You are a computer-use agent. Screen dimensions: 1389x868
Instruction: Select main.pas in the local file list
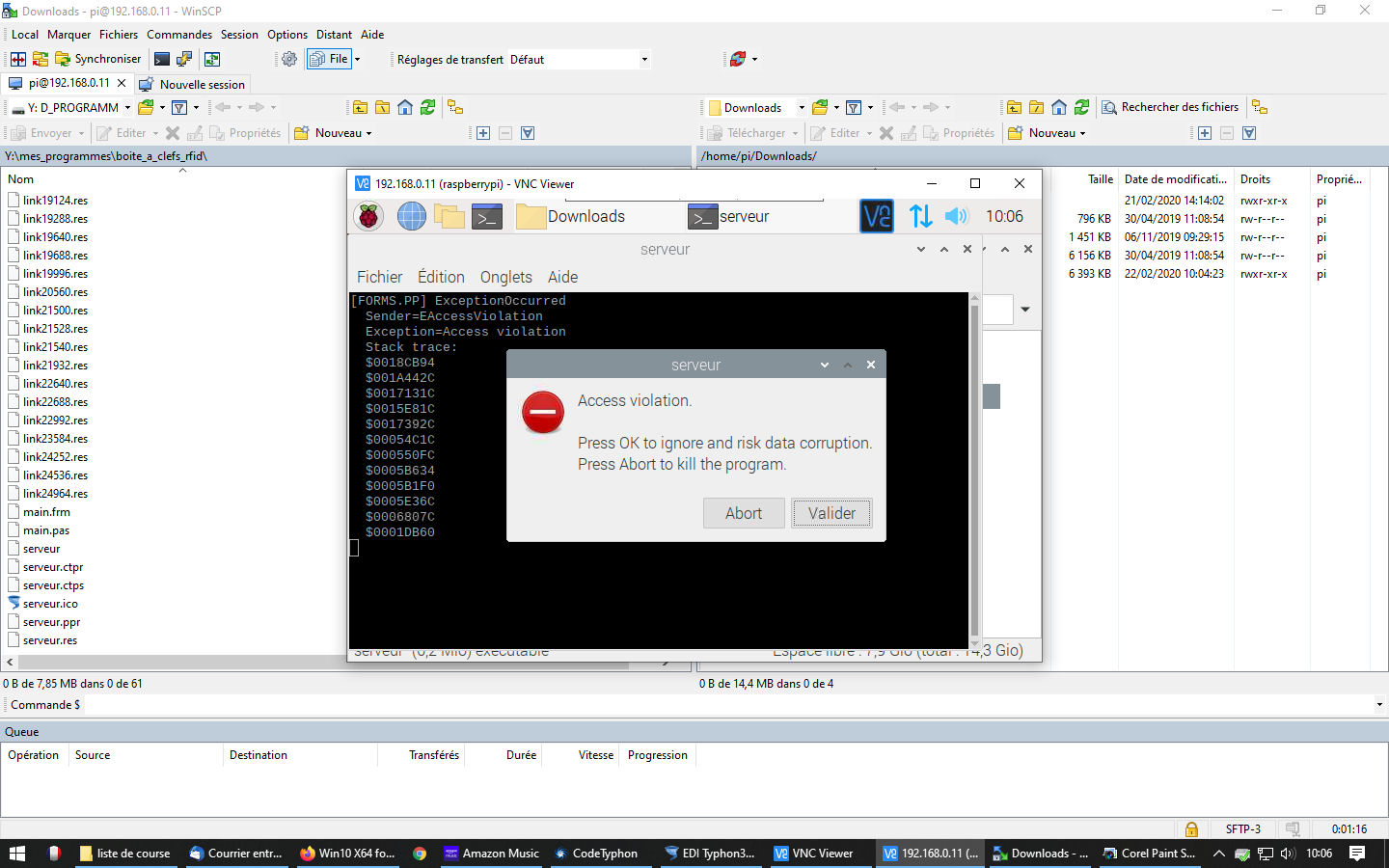[46, 530]
